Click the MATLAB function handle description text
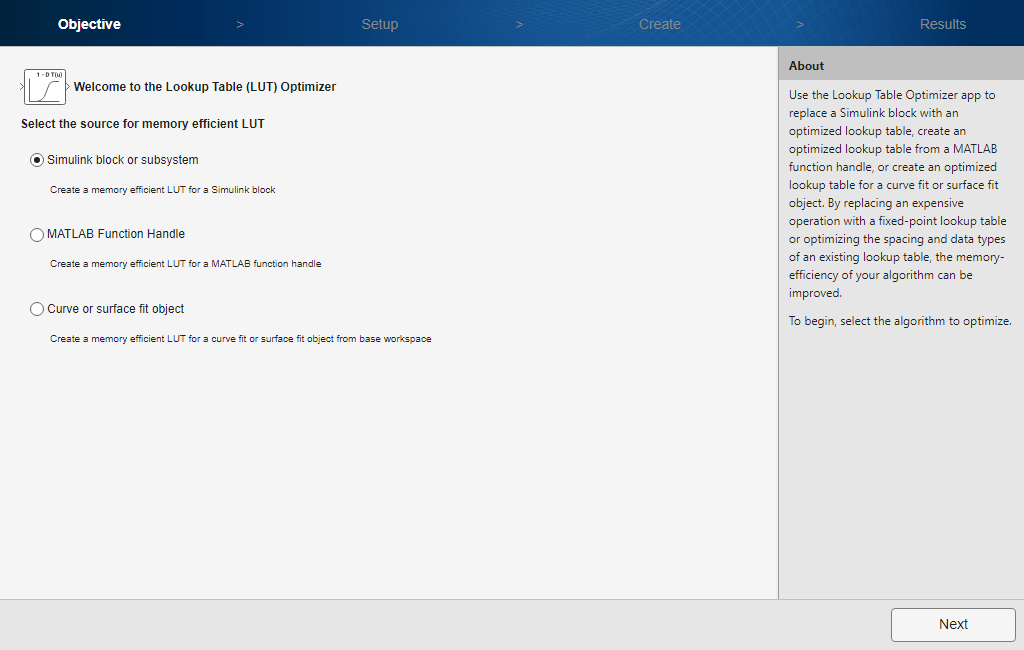This screenshot has width=1024, height=650. click(x=185, y=264)
